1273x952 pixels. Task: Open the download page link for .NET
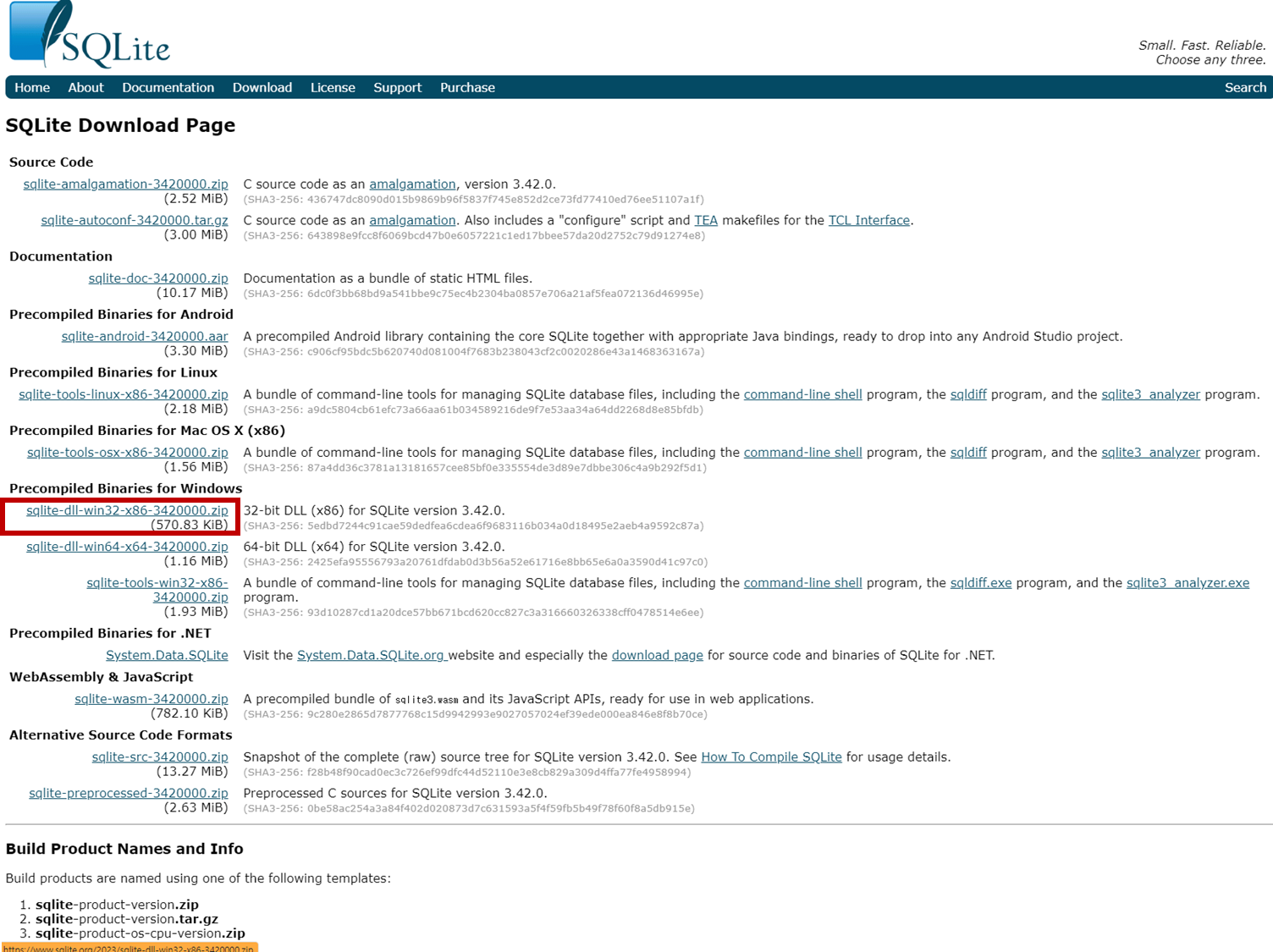coord(658,655)
